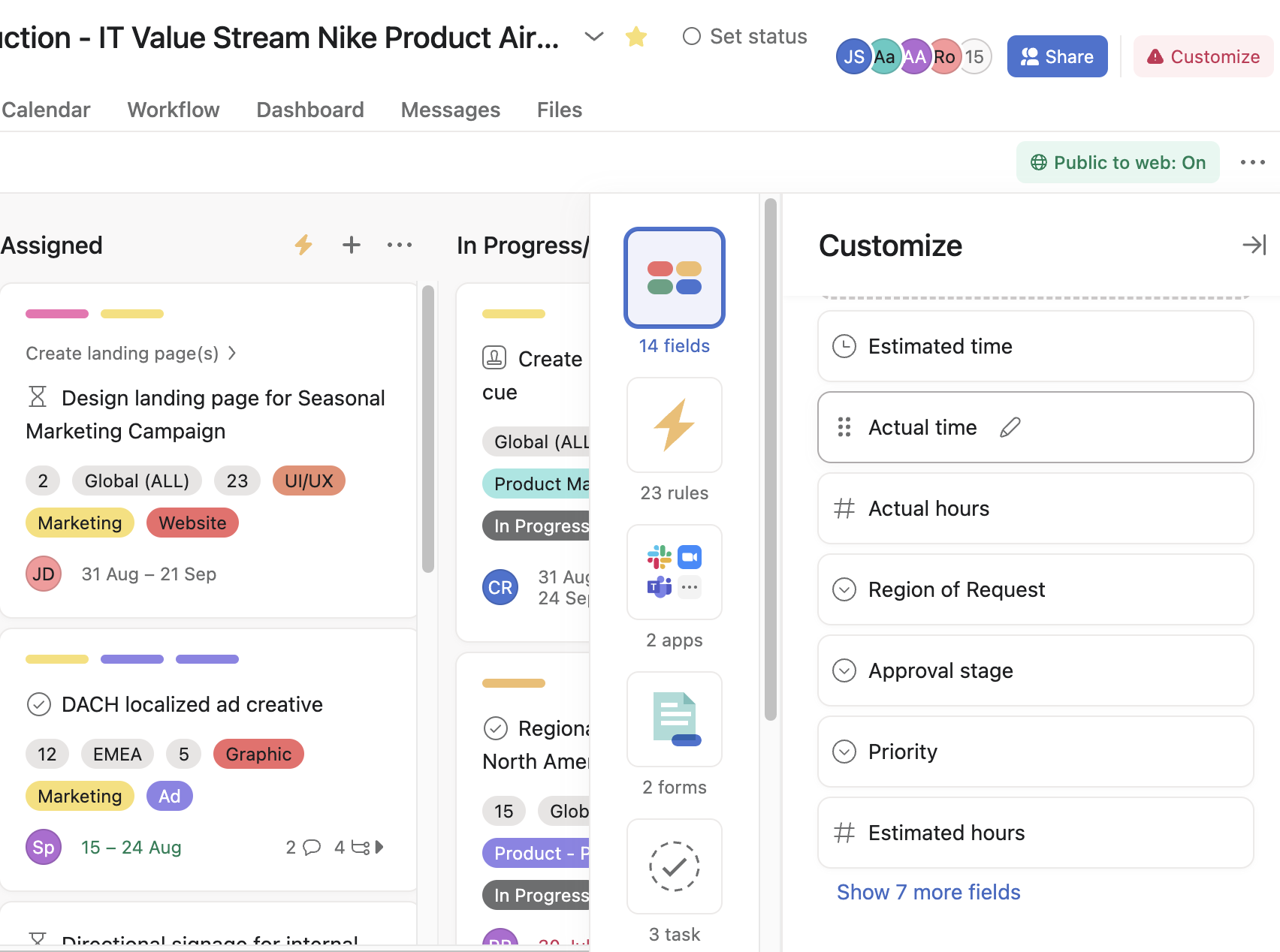Open the 2 apps integrations tile

674,572
